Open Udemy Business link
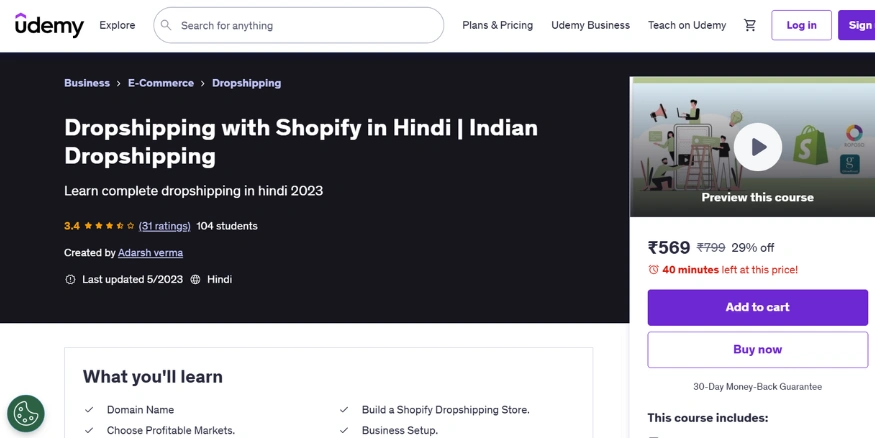The width and height of the screenshot is (875, 438). (x=590, y=25)
